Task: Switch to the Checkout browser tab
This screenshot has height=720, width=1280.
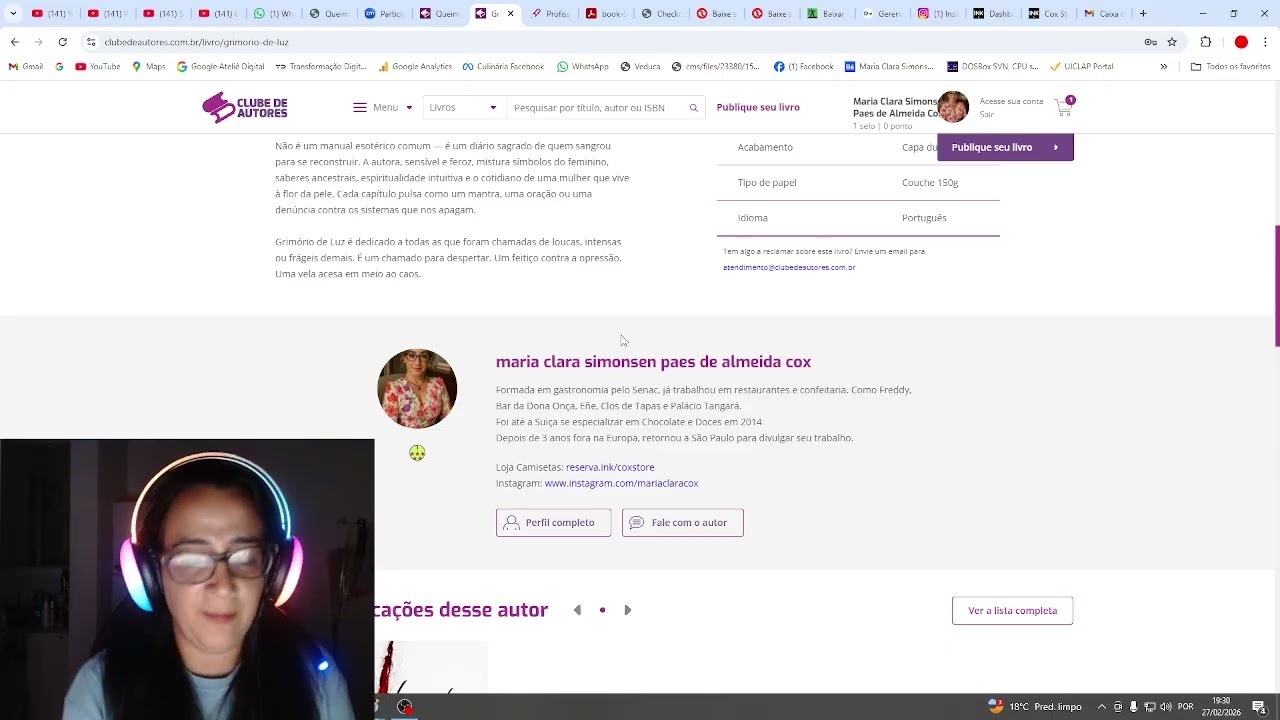Action: pyautogui.click(x=661, y=14)
